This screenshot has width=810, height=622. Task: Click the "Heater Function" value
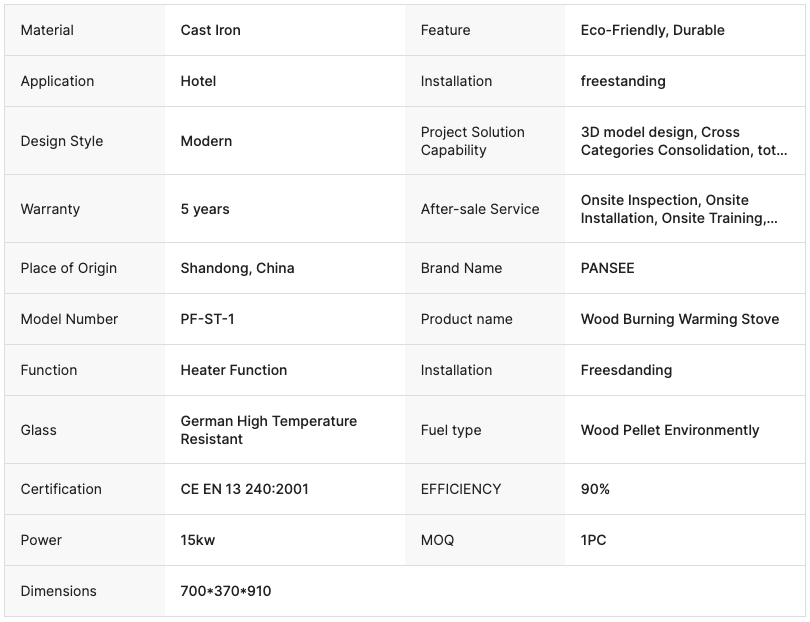pos(233,370)
